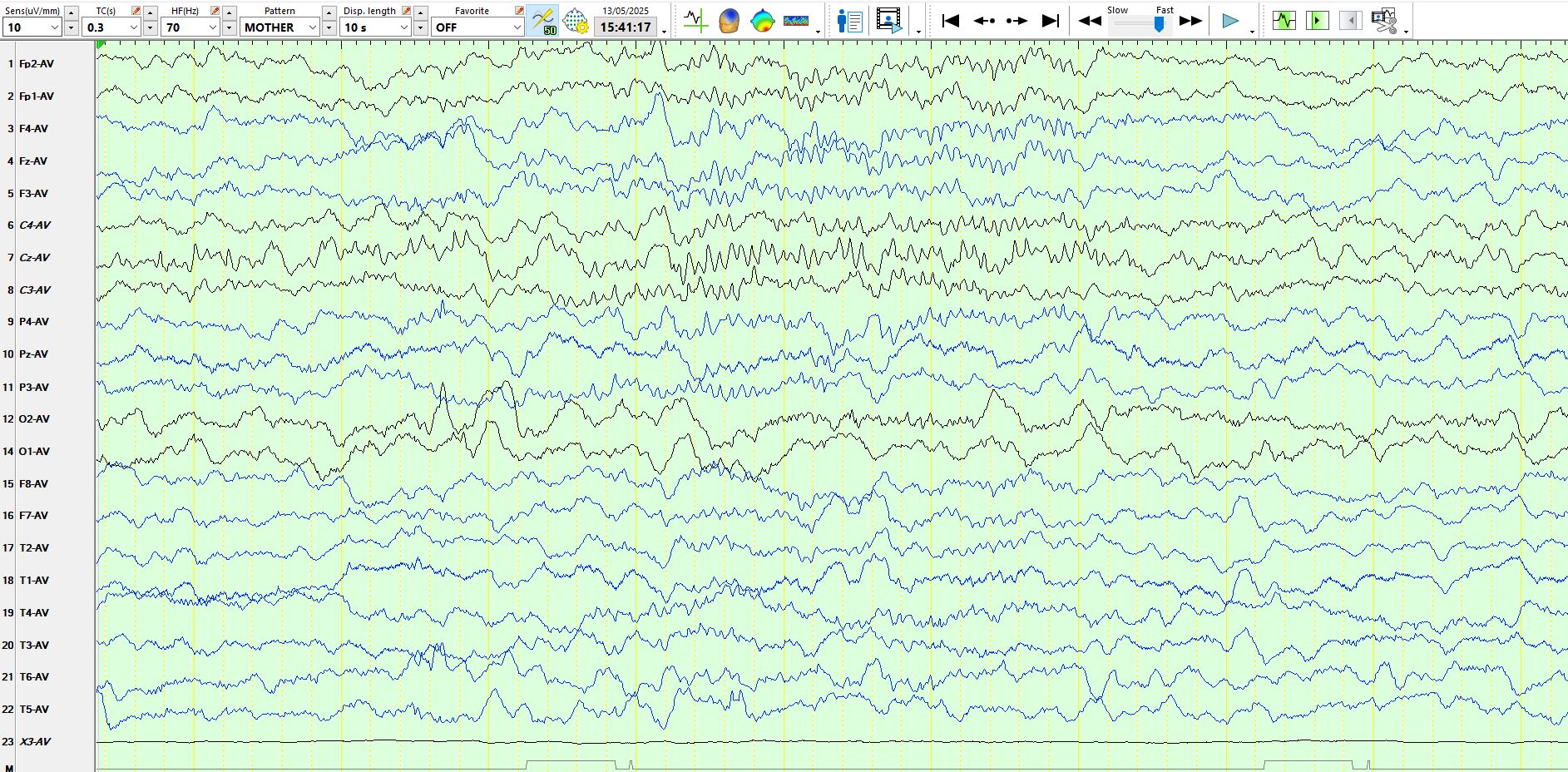Expand the playback options arrow beside play
1568x772 pixels.
(1252, 32)
